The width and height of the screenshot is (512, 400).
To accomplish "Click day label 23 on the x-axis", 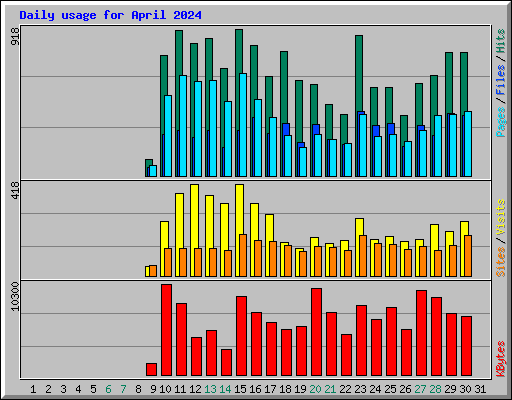I will coord(360,389).
